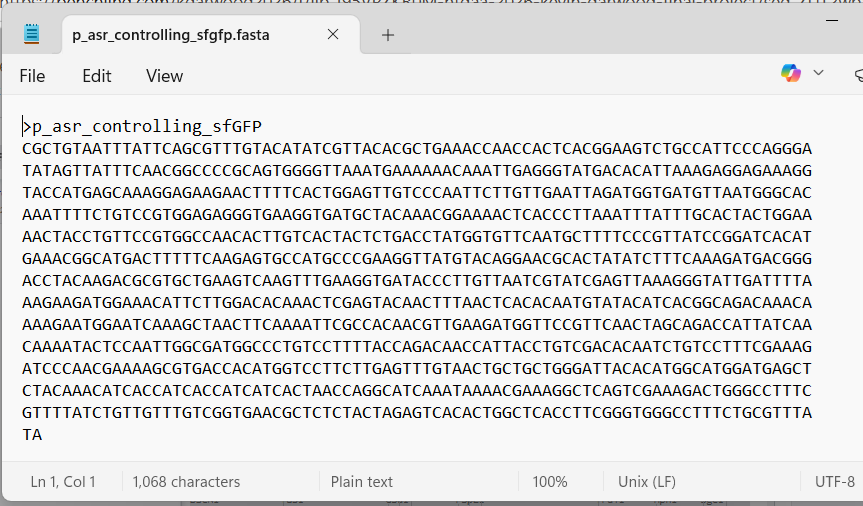Click the 100% zoom status entry
Image resolution: width=863 pixels, height=506 pixels.
[x=549, y=482]
